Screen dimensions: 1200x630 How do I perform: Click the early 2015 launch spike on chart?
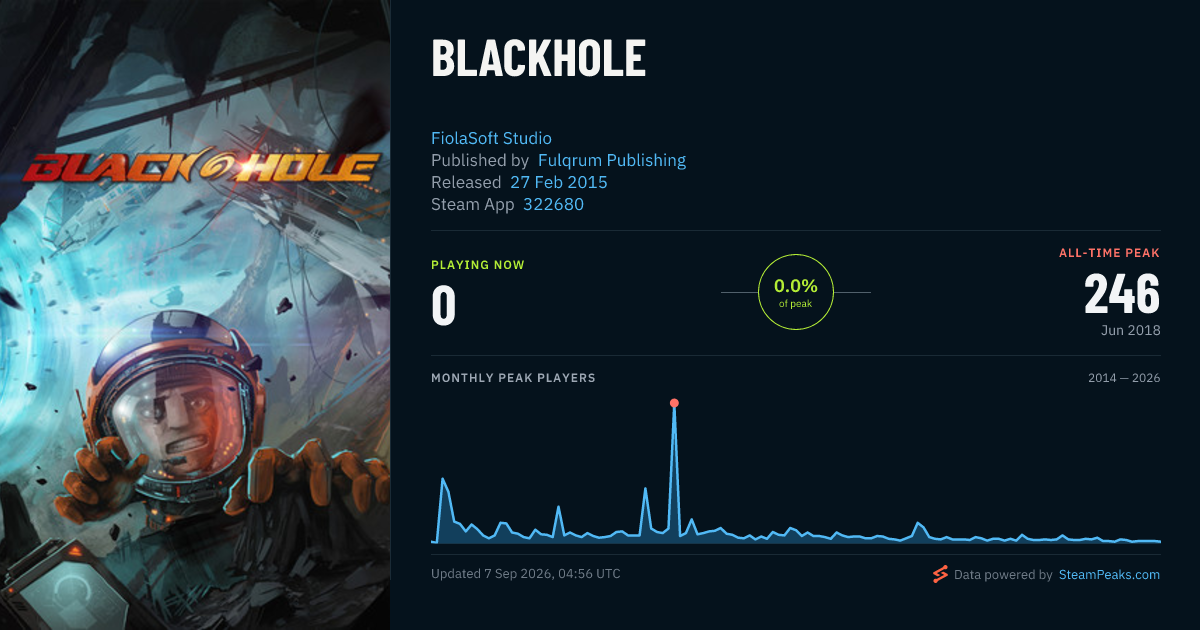(x=442, y=480)
